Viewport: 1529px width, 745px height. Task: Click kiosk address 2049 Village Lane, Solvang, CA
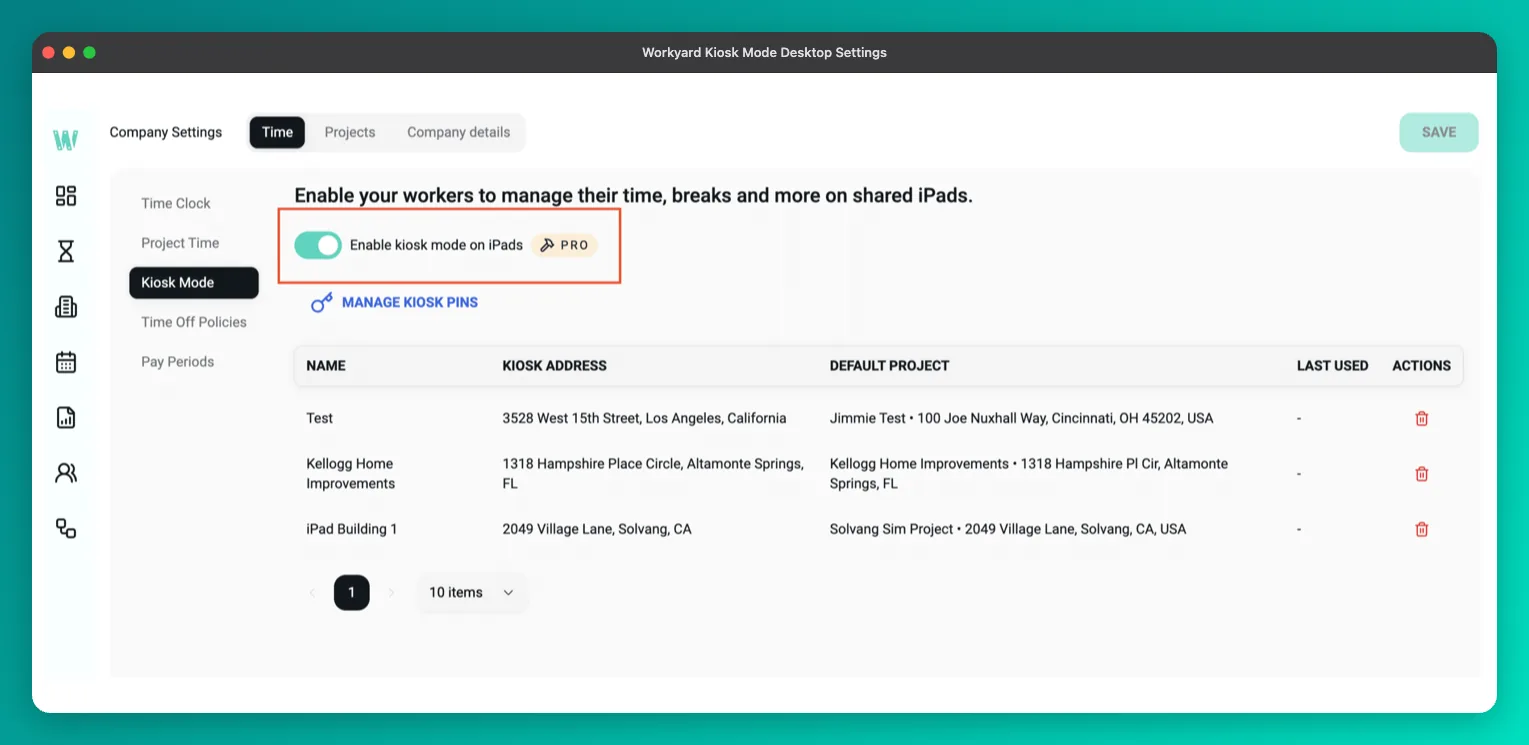(597, 529)
